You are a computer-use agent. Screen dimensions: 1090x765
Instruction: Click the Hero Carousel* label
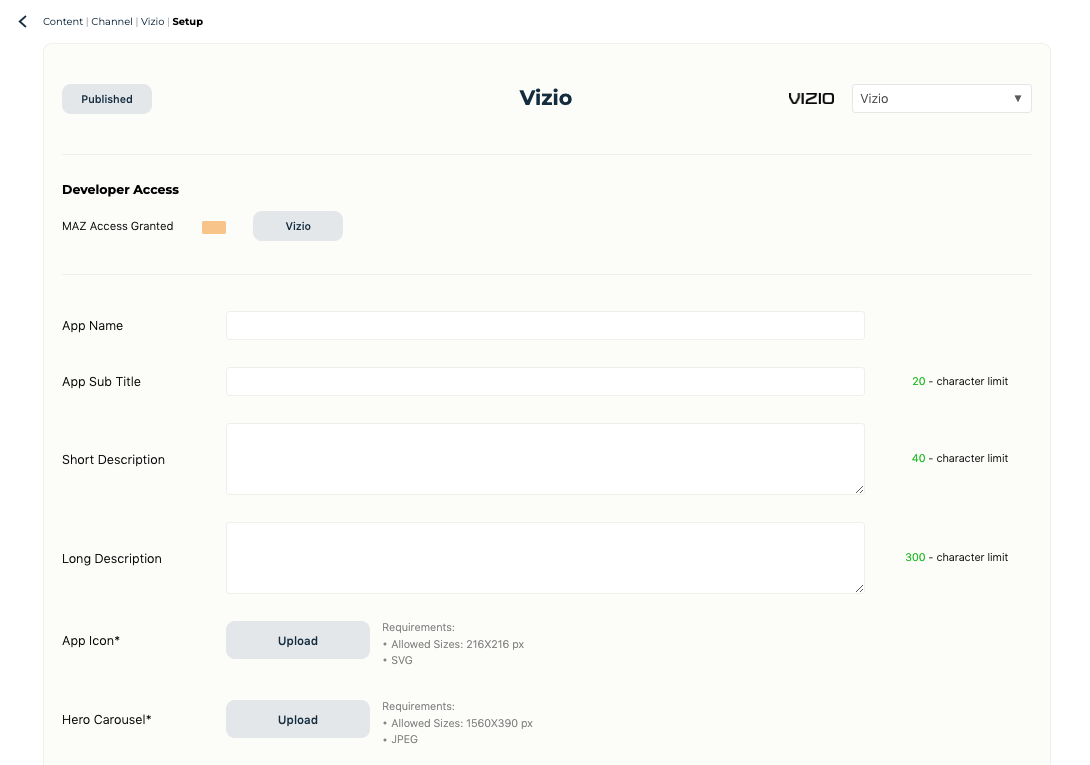click(106, 720)
